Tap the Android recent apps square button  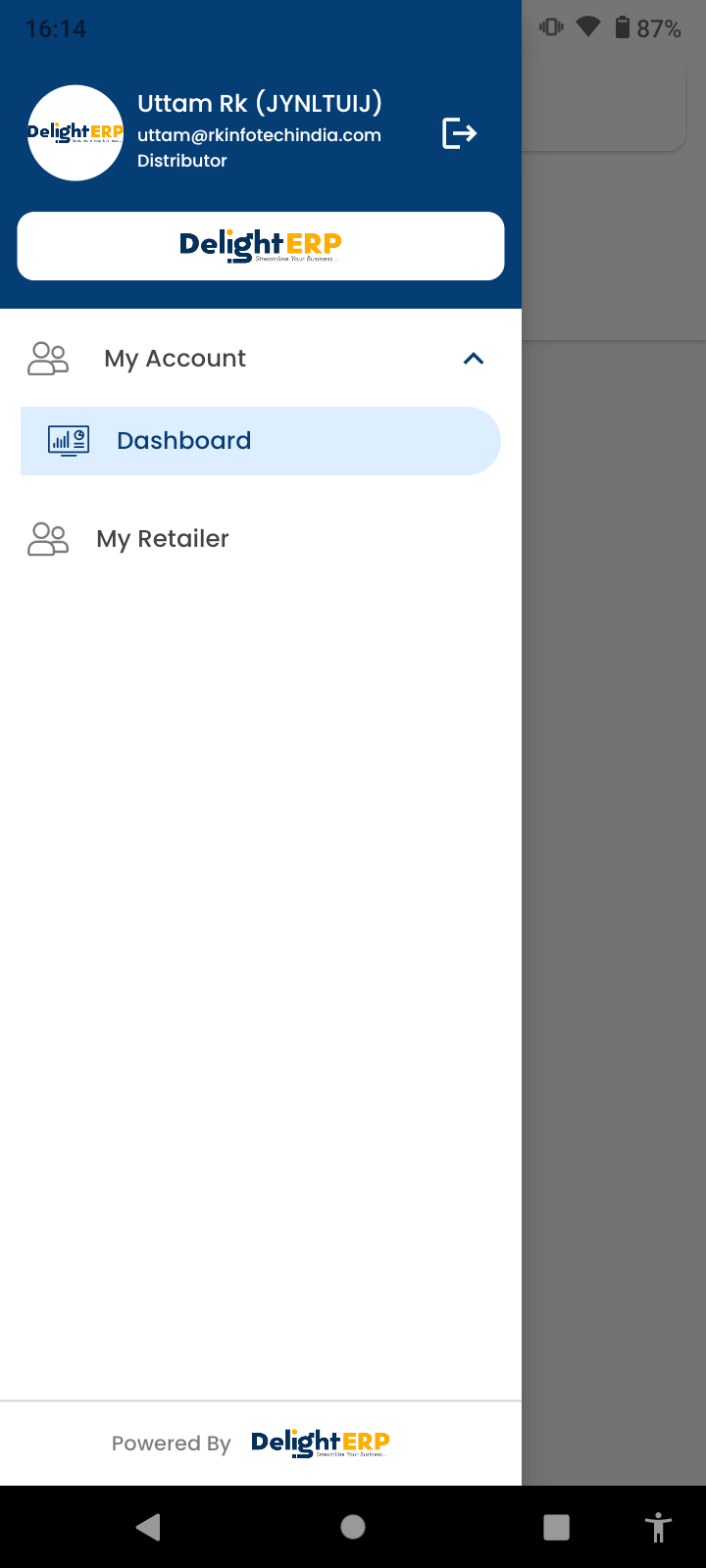(x=556, y=1527)
